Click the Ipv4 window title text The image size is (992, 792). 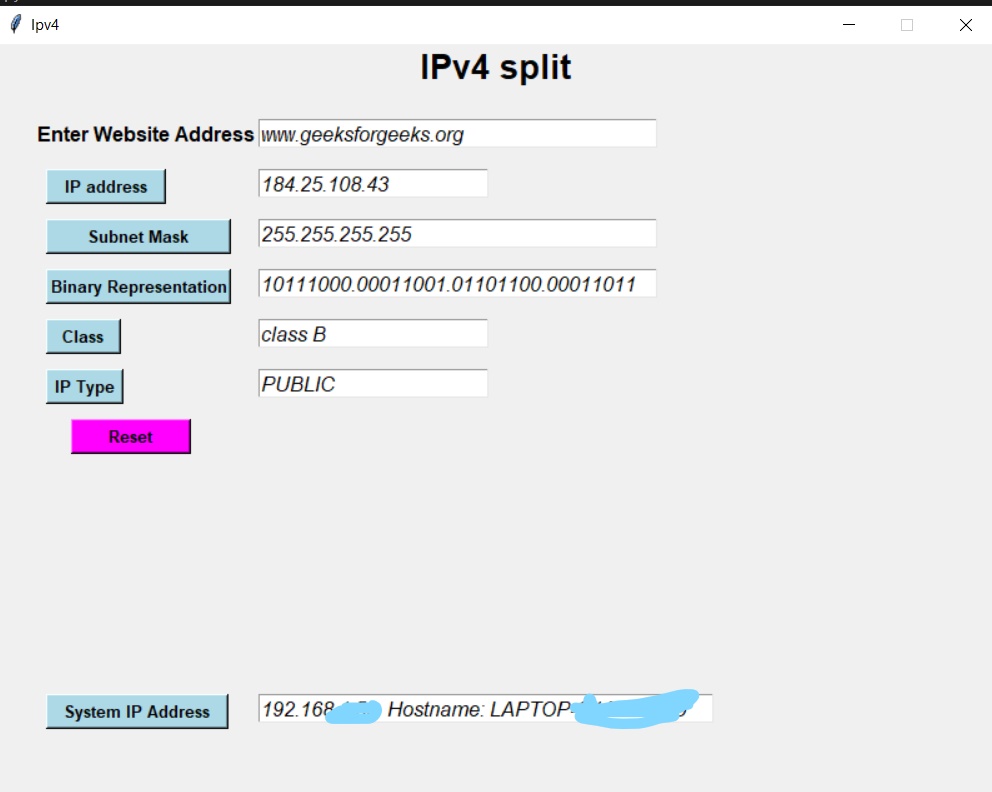pos(45,25)
